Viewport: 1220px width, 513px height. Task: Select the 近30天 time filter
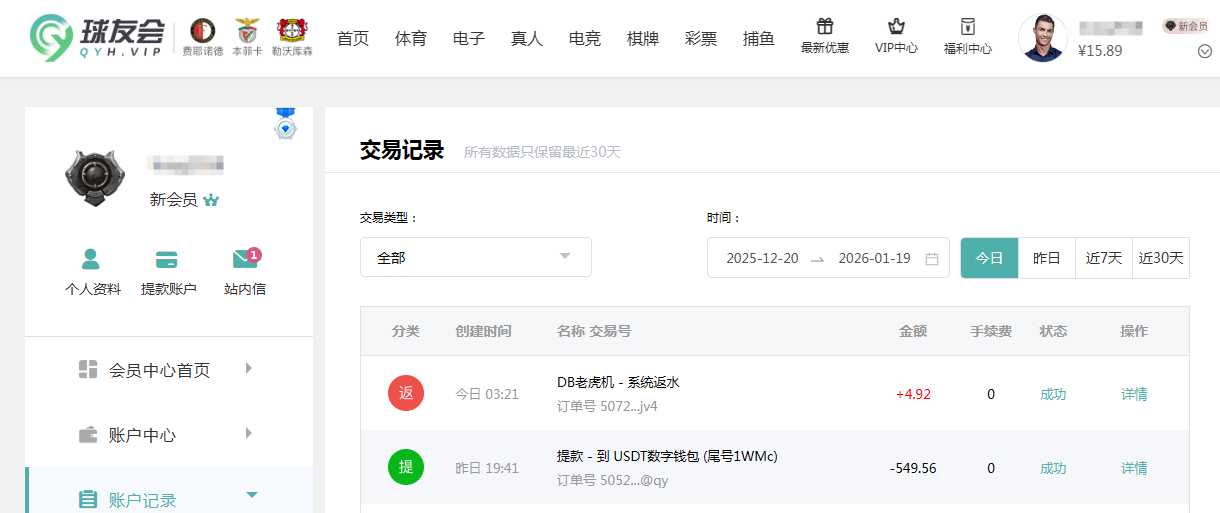[x=1161, y=257]
